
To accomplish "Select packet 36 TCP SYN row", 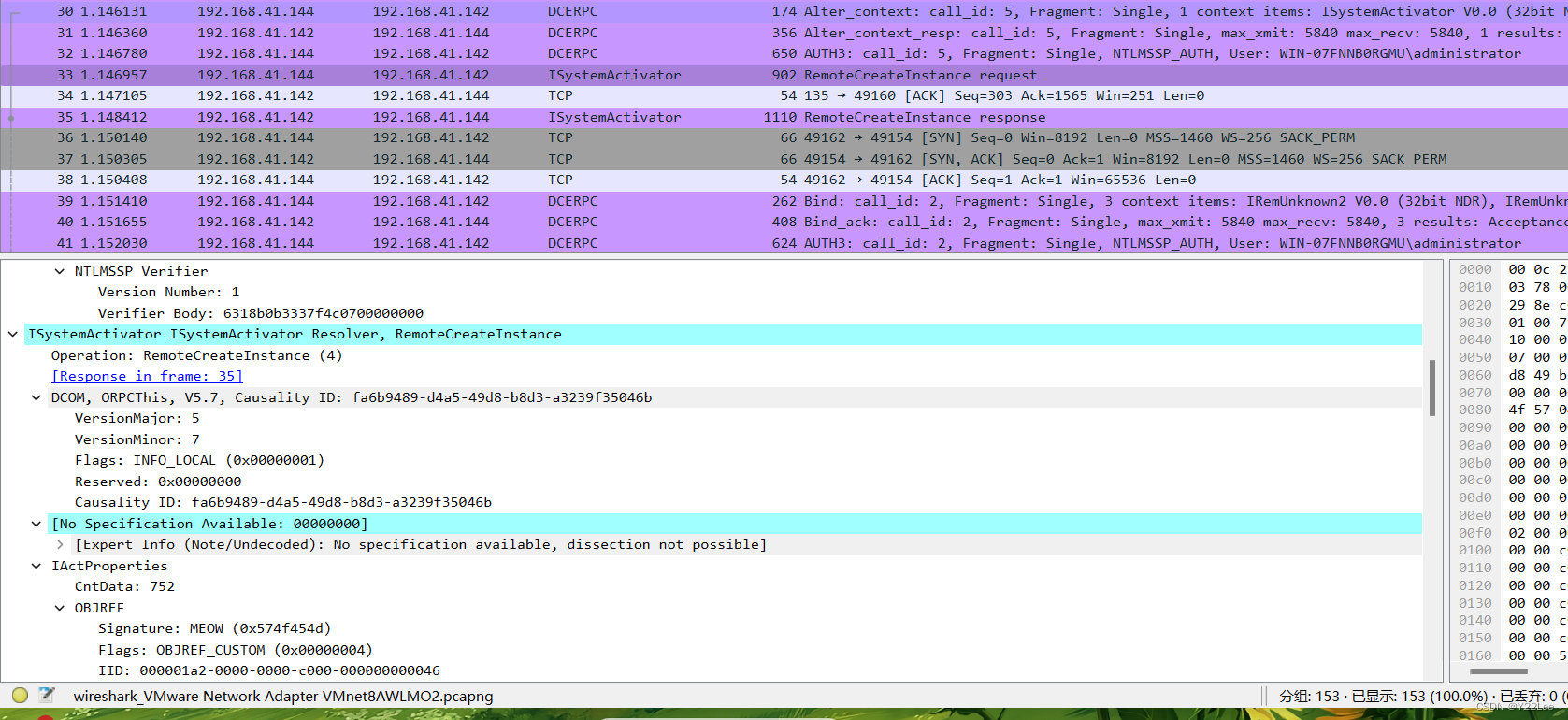I will 784,137.
